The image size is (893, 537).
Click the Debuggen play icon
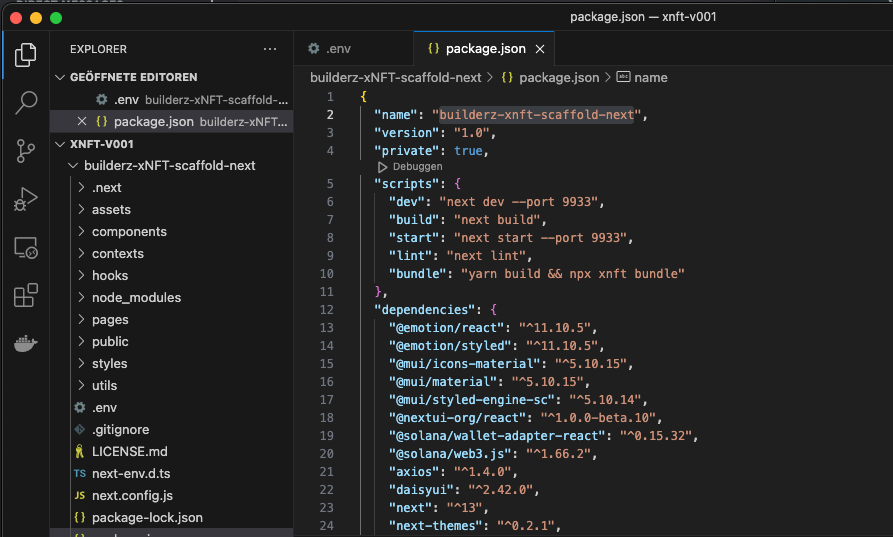click(382, 167)
